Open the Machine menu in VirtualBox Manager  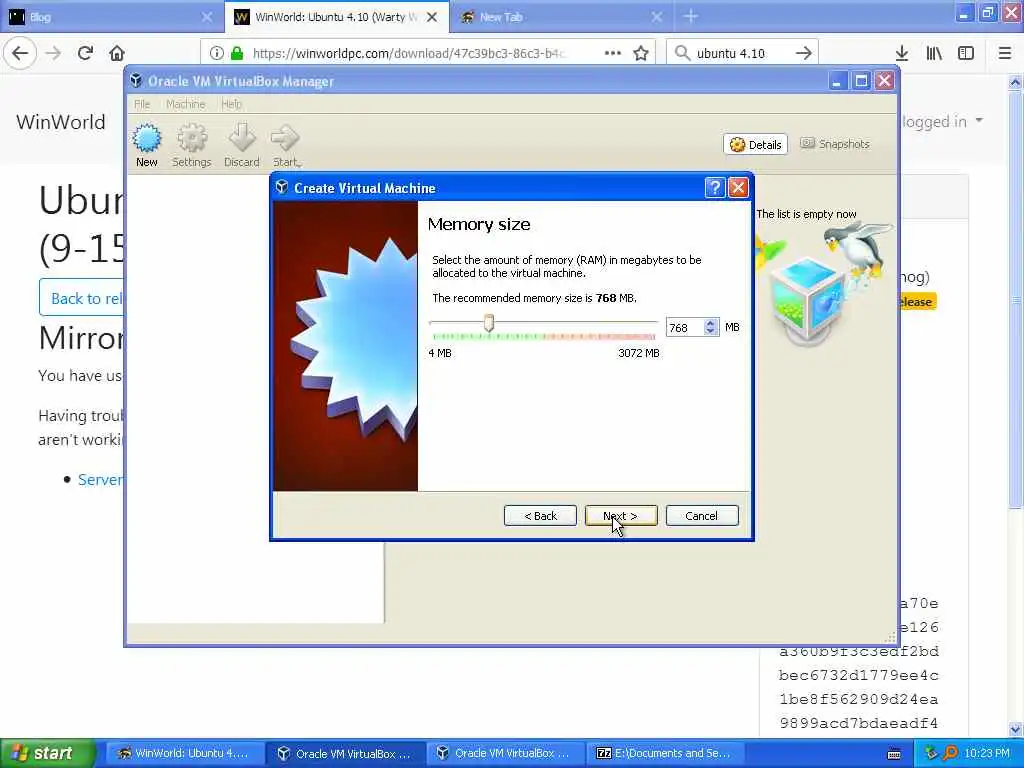point(185,104)
